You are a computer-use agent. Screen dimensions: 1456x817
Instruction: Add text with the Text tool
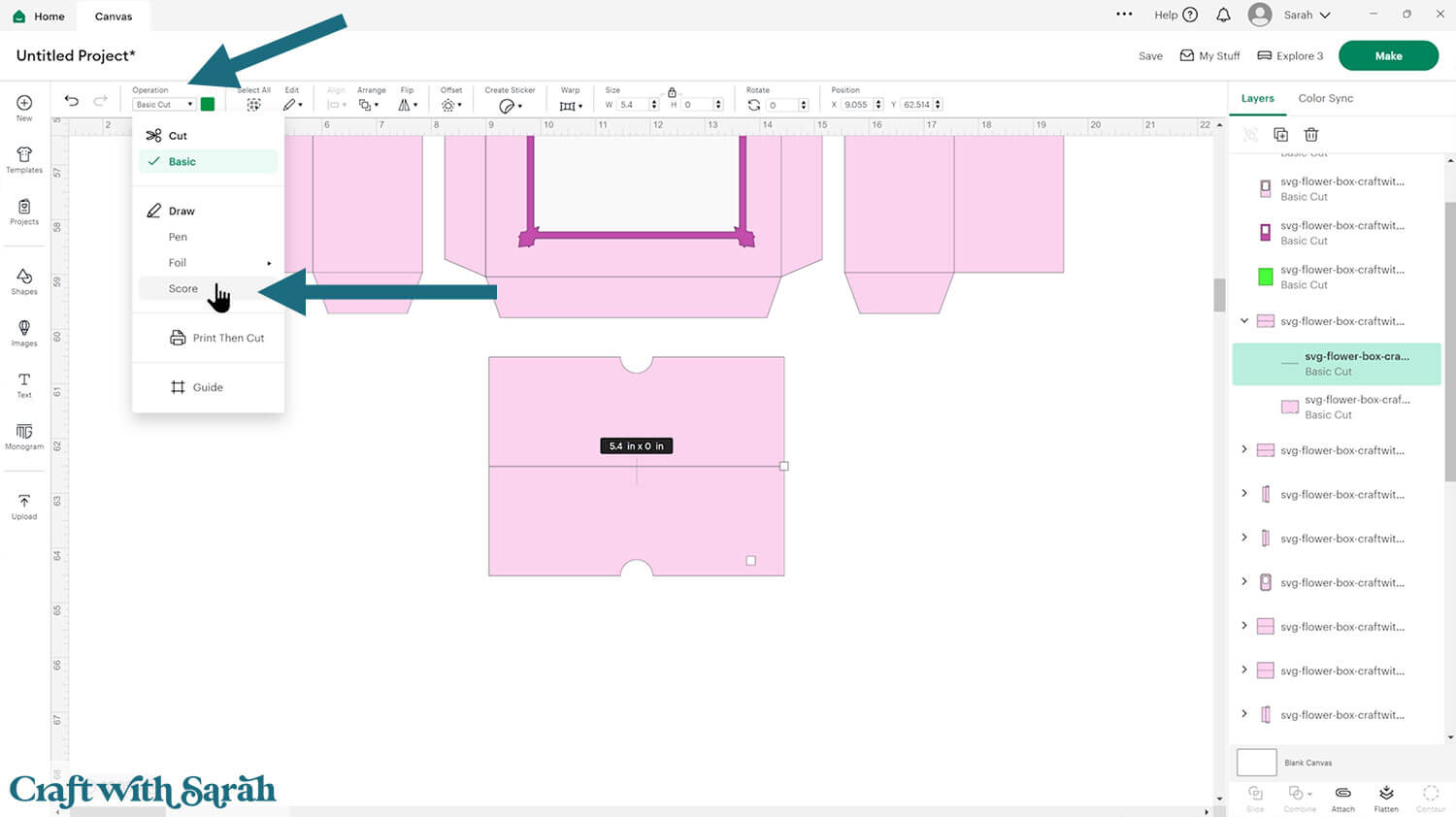point(24,384)
